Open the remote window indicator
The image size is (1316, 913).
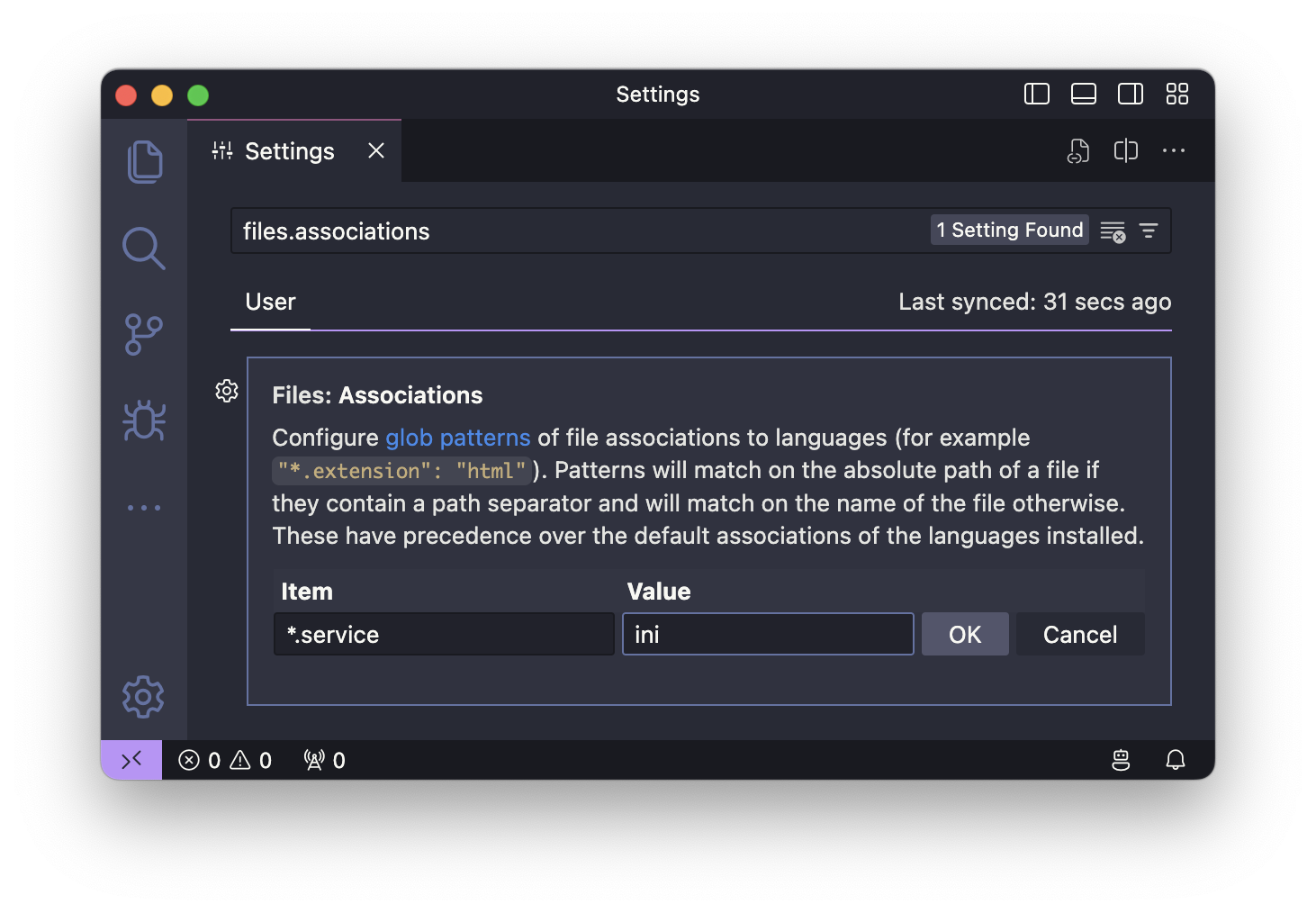131,760
